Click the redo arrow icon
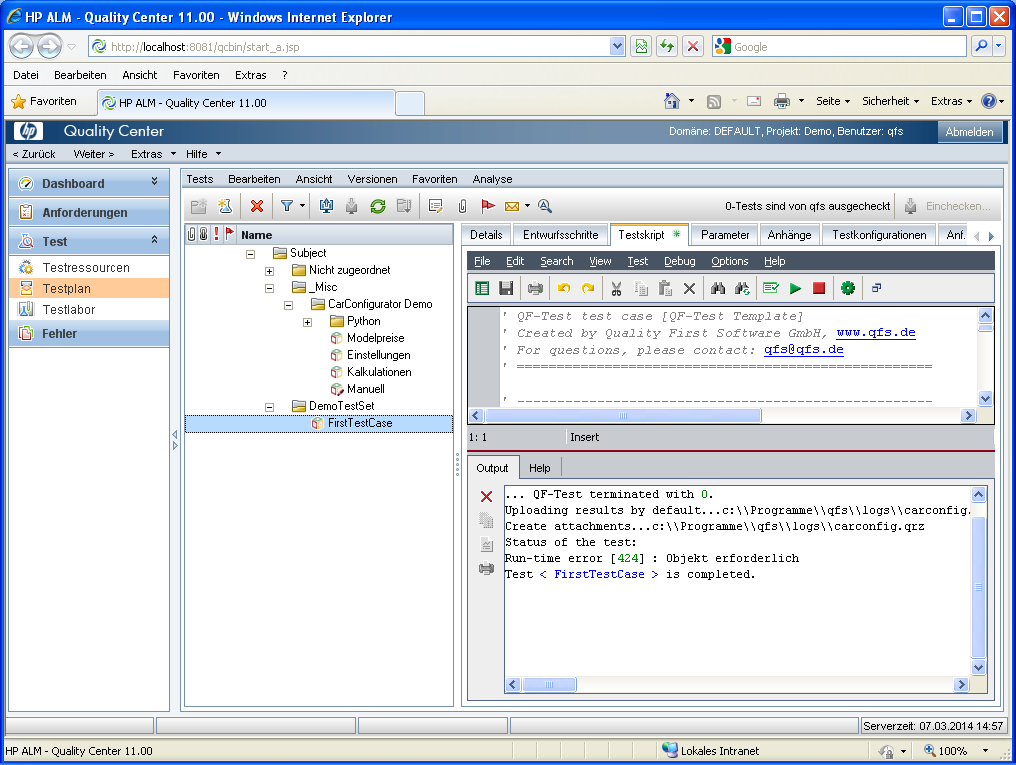This screenshot has height=765, width=1016. pos(588,288)
